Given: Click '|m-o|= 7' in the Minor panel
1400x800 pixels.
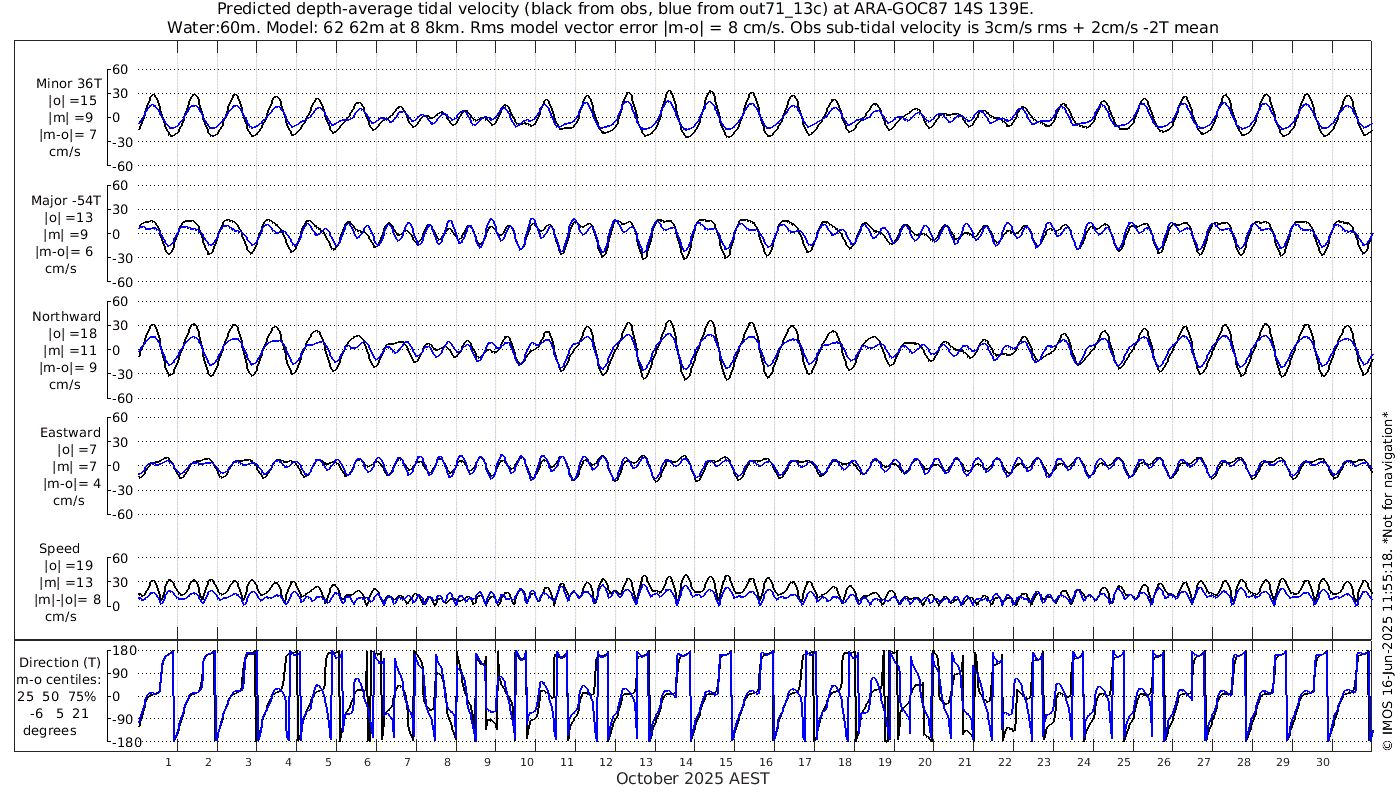Looking at the screenshot, I should point(68,135).
